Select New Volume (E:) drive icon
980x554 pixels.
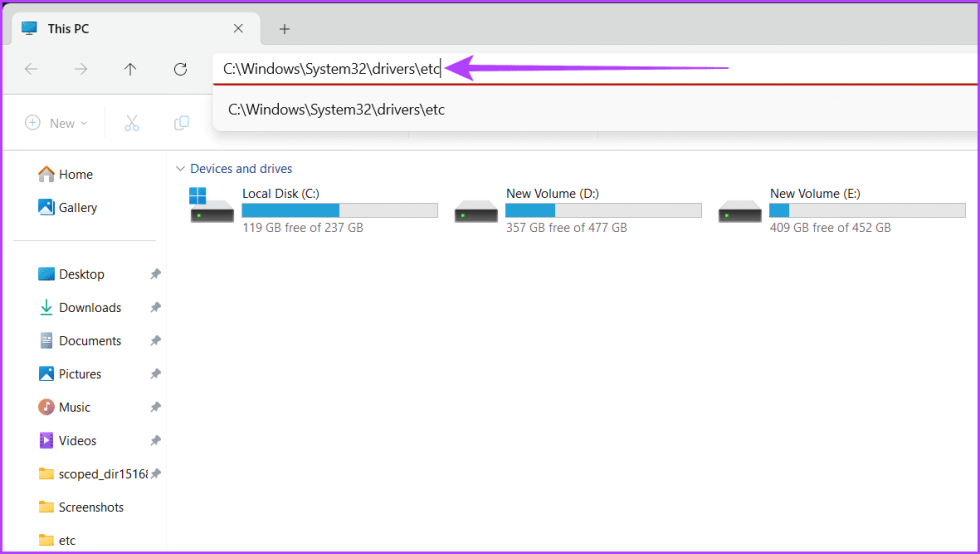[740, 211]
